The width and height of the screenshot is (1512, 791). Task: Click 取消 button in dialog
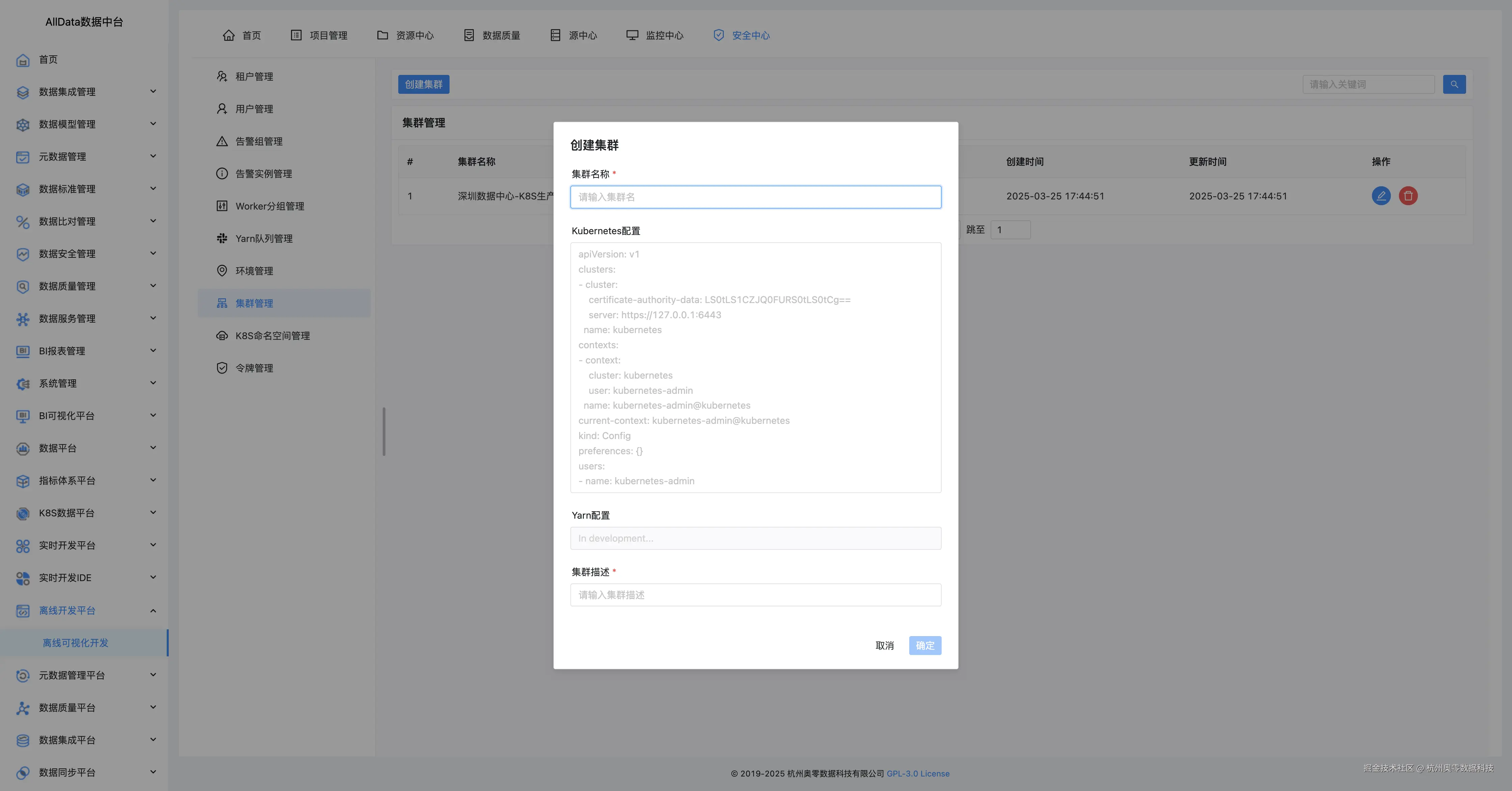pos(884,646)
